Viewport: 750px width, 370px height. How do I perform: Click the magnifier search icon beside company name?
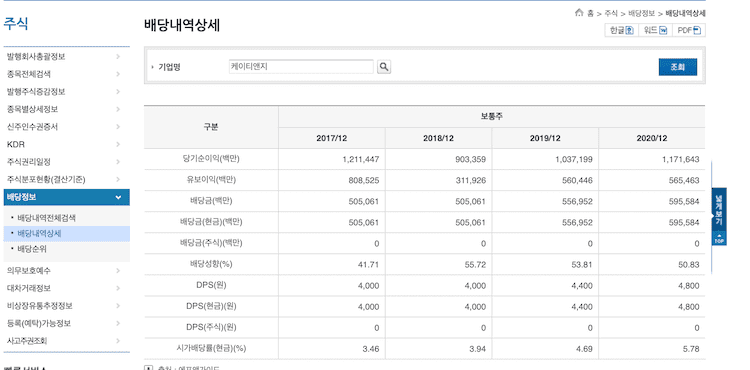(384, 67)
